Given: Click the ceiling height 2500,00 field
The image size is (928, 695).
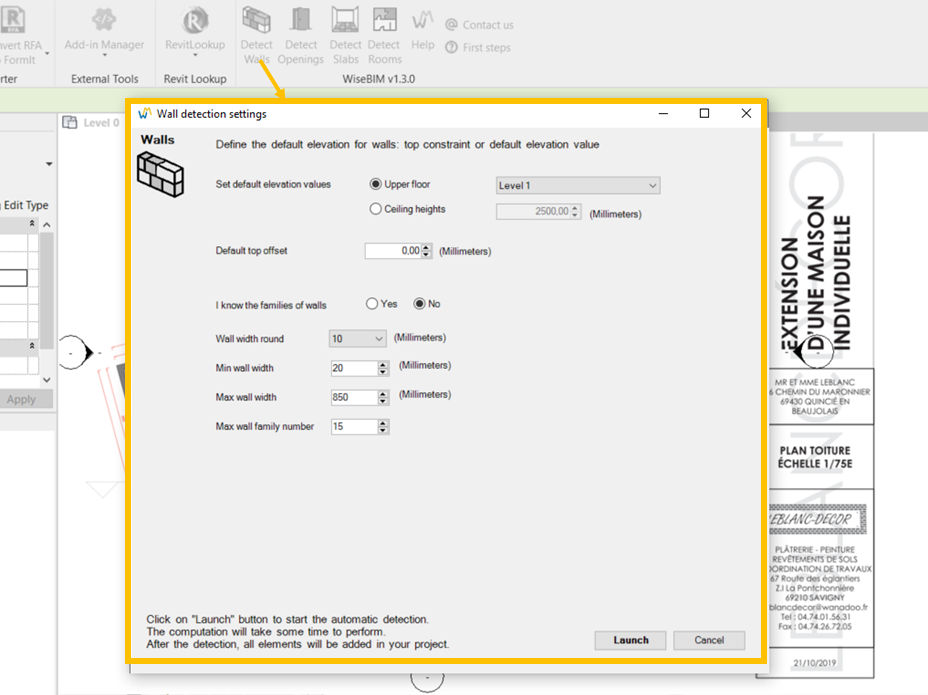Looking at the screenshot, I should click(533, 211).
